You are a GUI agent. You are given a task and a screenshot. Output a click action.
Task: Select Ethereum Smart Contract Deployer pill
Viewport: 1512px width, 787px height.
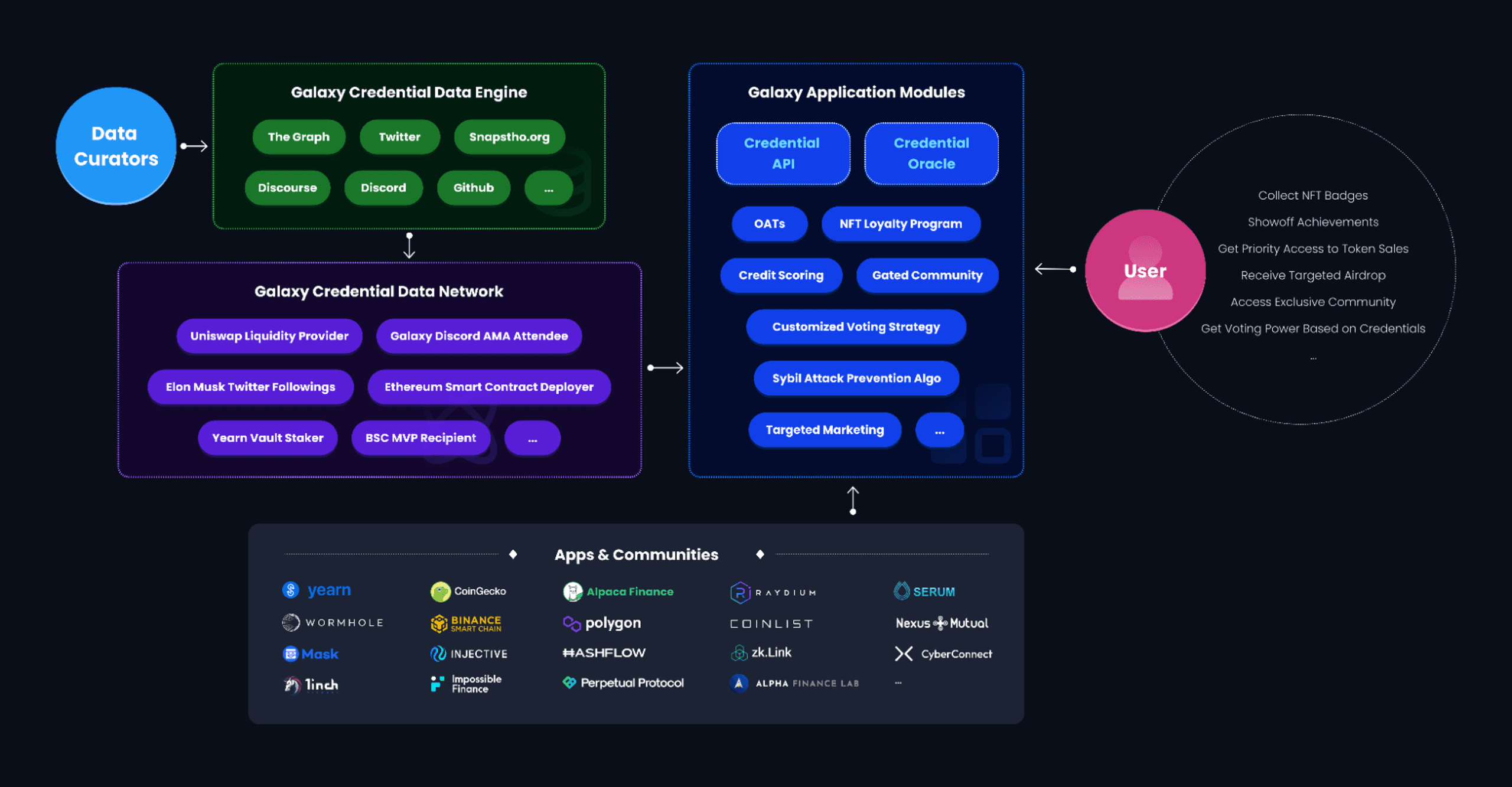[x=489, y=387]
